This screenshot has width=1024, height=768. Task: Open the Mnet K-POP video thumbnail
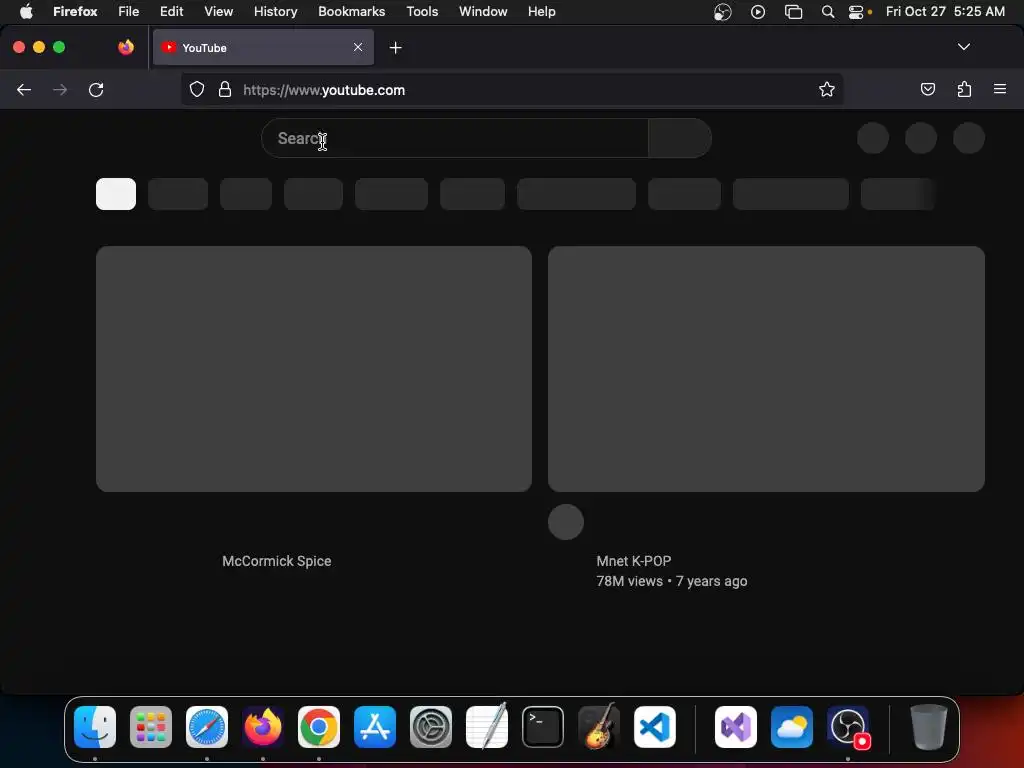[766, 368]
